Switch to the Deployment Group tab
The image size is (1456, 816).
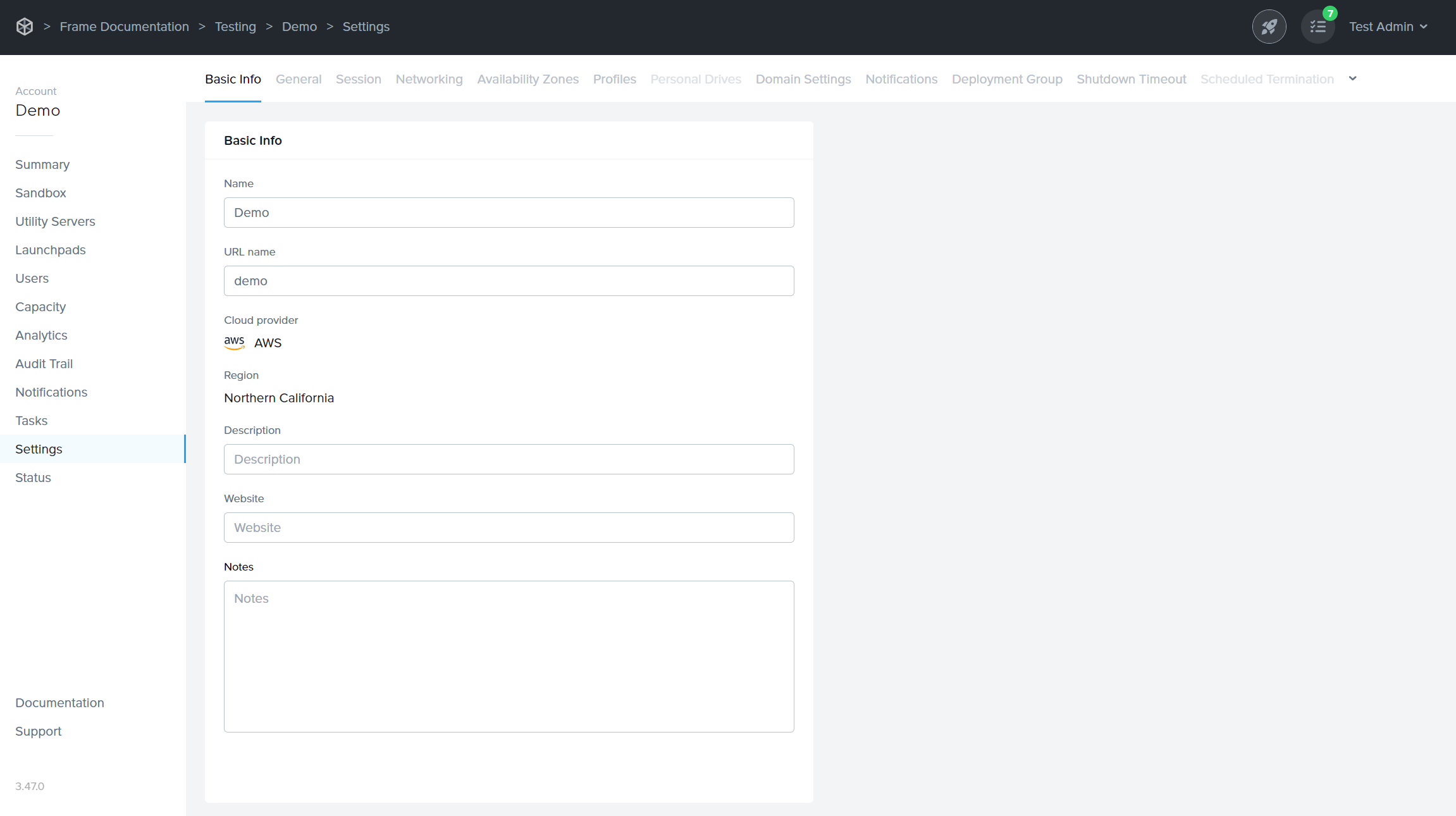coord(1006,79)
